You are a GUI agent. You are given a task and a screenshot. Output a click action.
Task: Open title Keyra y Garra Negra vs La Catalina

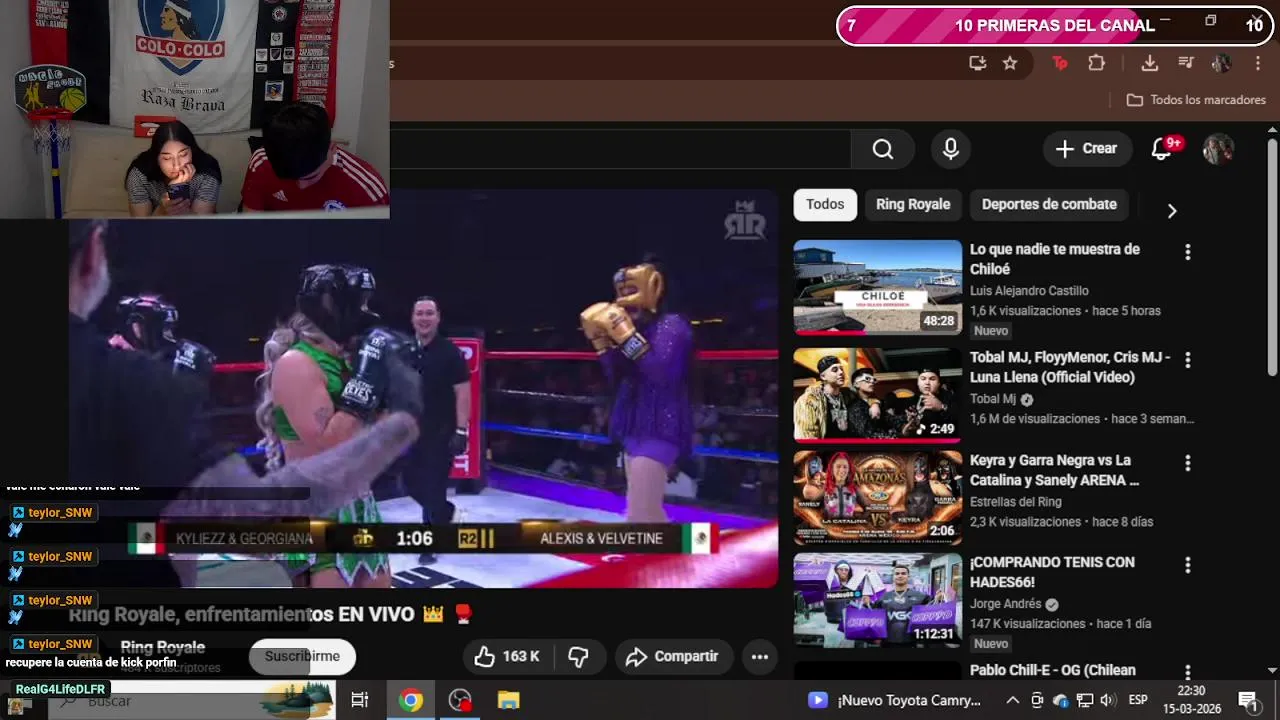point(1055,470)
